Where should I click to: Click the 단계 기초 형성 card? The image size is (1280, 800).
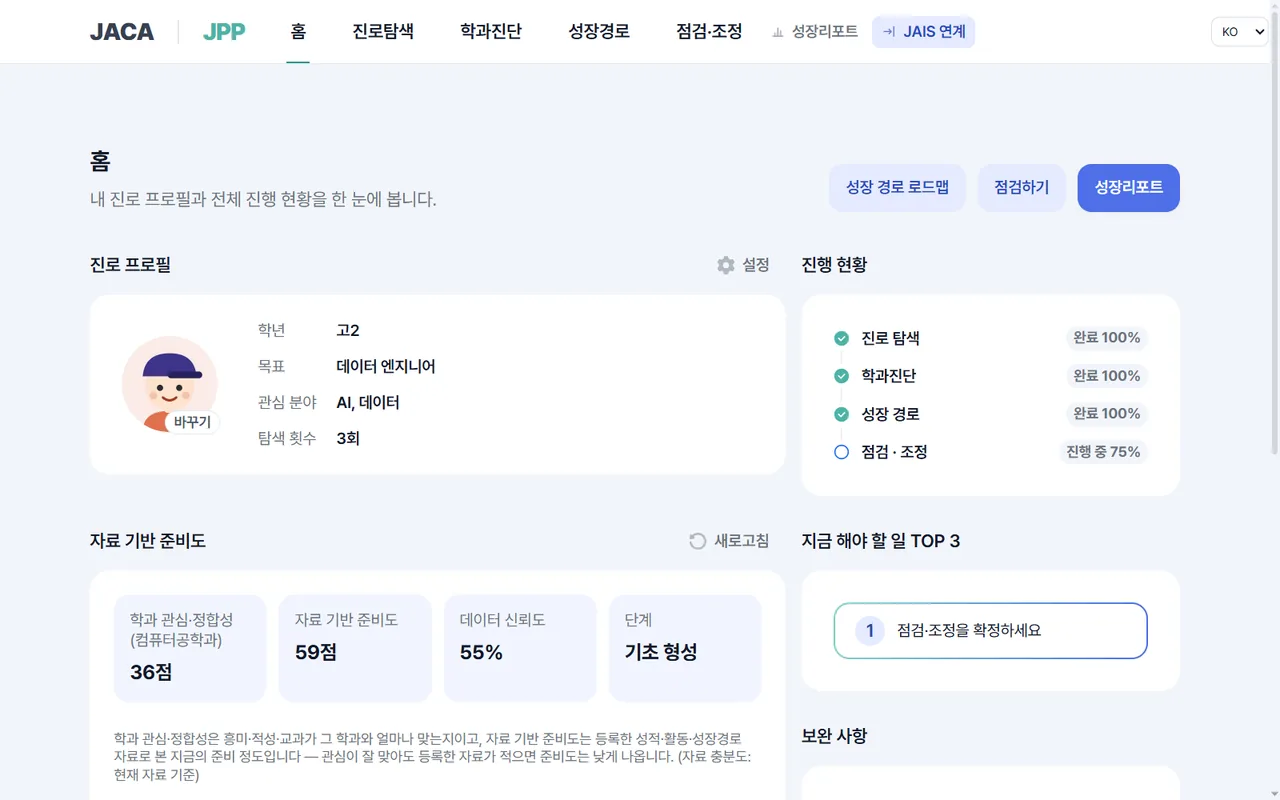[x=685, y=649]
